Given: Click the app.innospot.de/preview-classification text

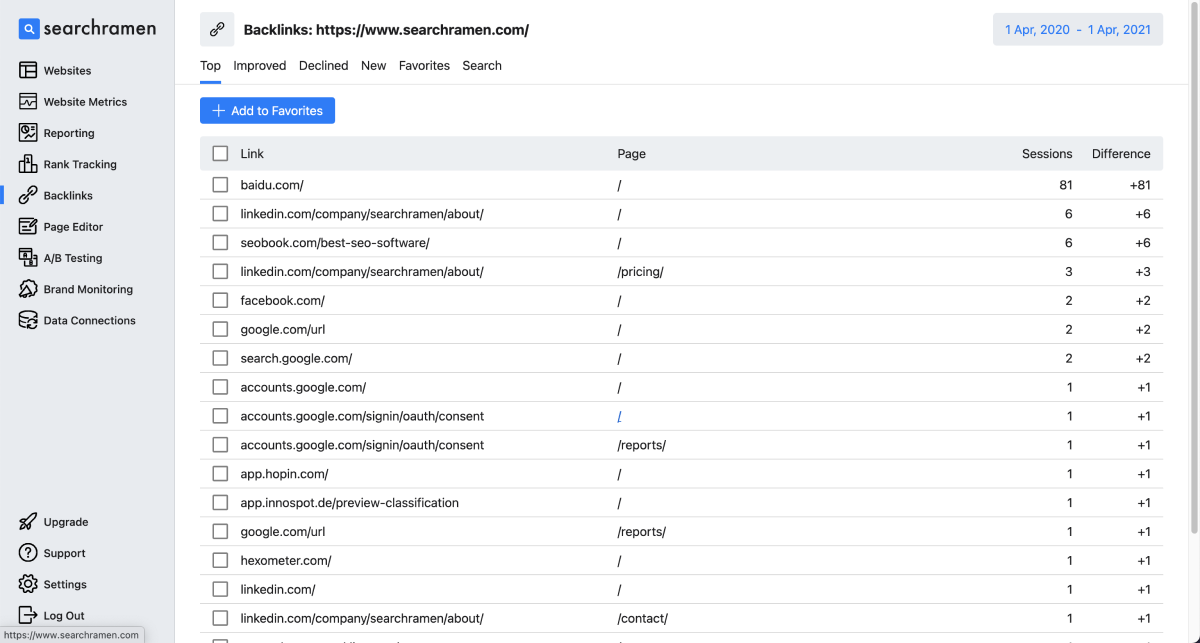Looking at the screenshot, I should pos(349,503).
